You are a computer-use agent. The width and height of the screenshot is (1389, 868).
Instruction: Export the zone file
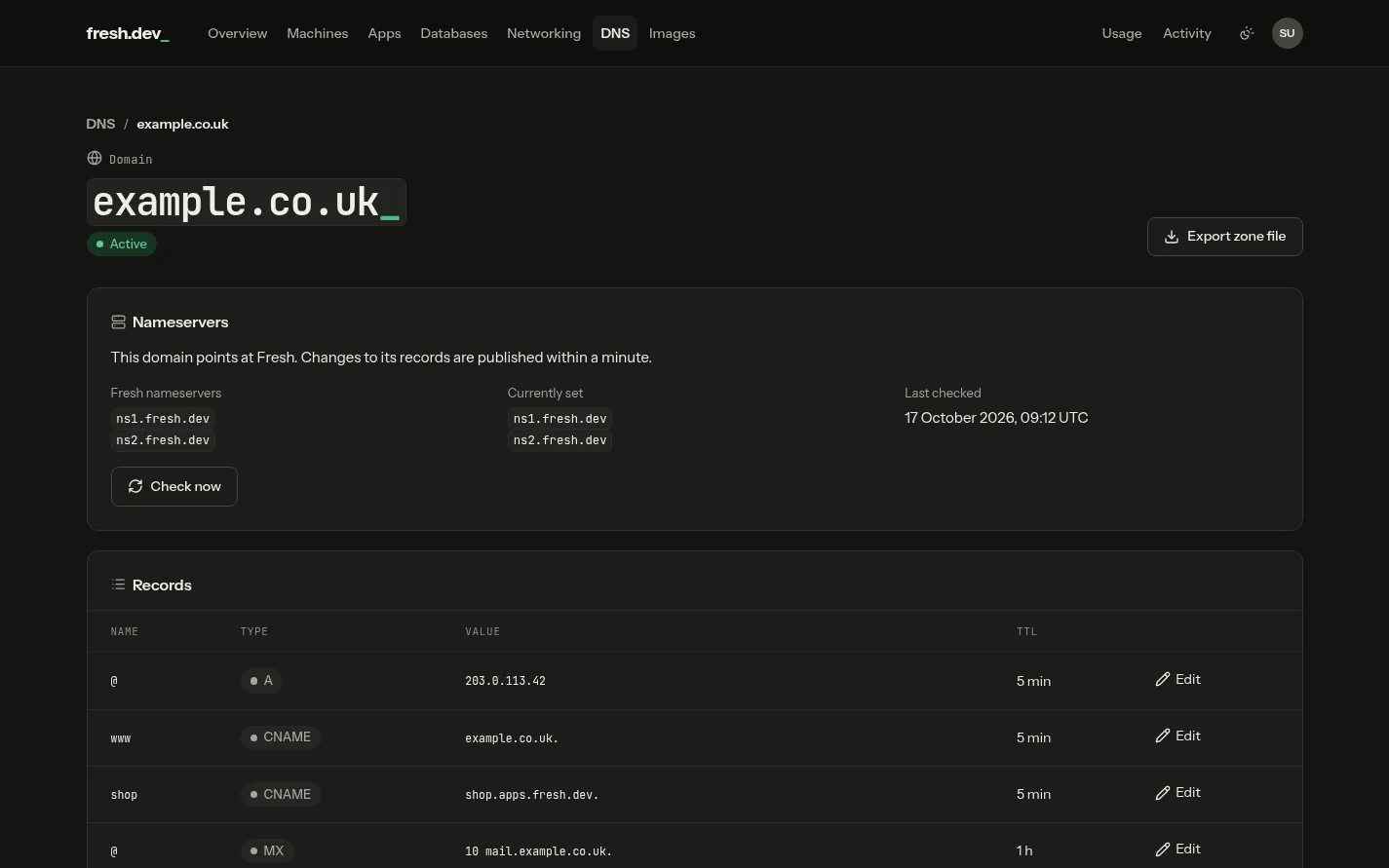[x=1224, y=237]
